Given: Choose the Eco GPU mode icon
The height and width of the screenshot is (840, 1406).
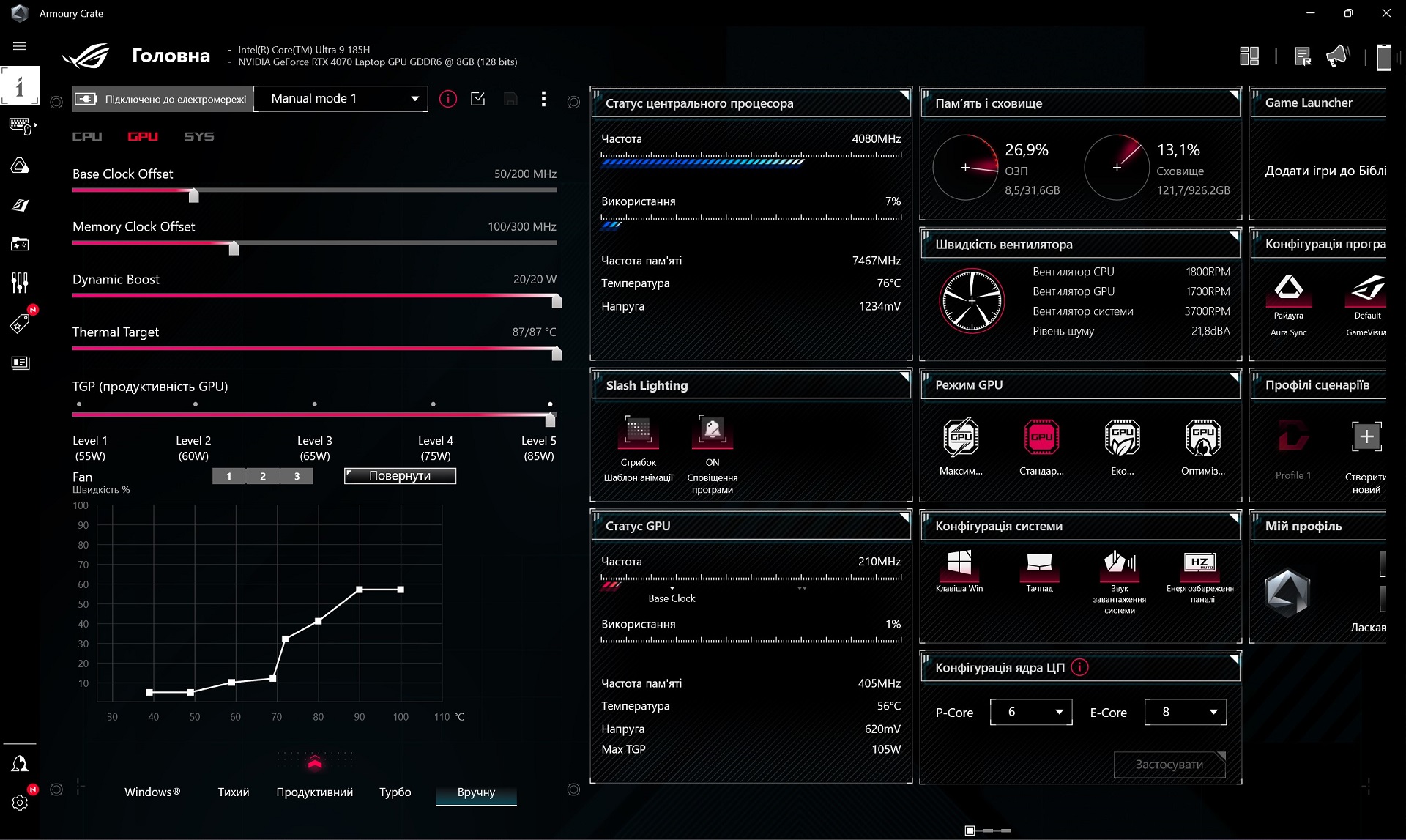Looking at the screenshot, I should pos(1122,437).
